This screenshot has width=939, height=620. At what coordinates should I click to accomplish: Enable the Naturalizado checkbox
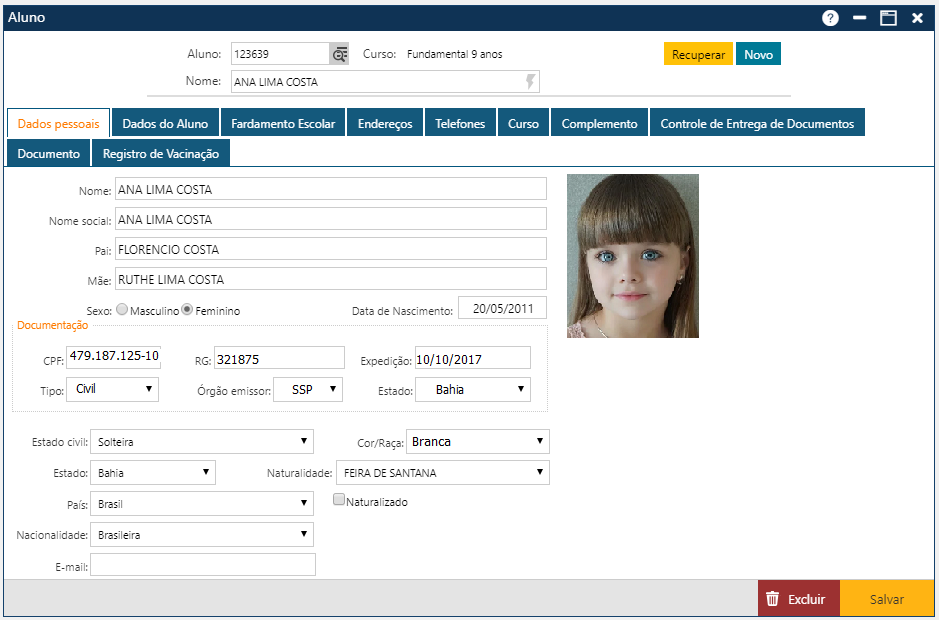(x=340, y=500)
